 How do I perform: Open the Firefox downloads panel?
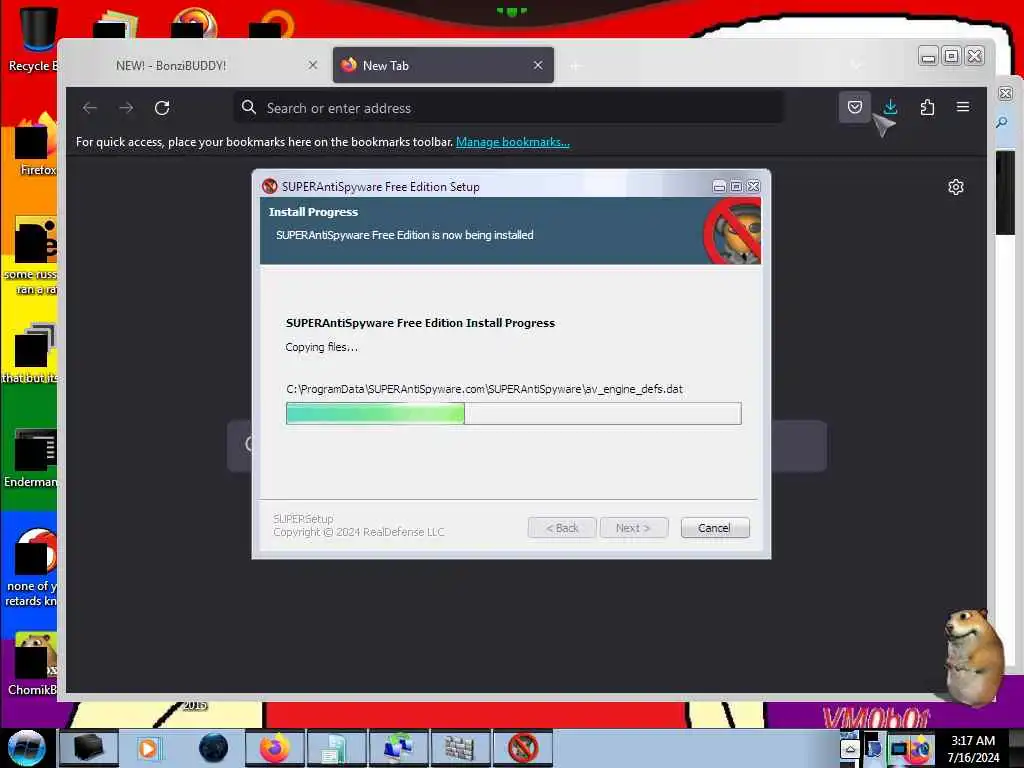click(890, 107)
